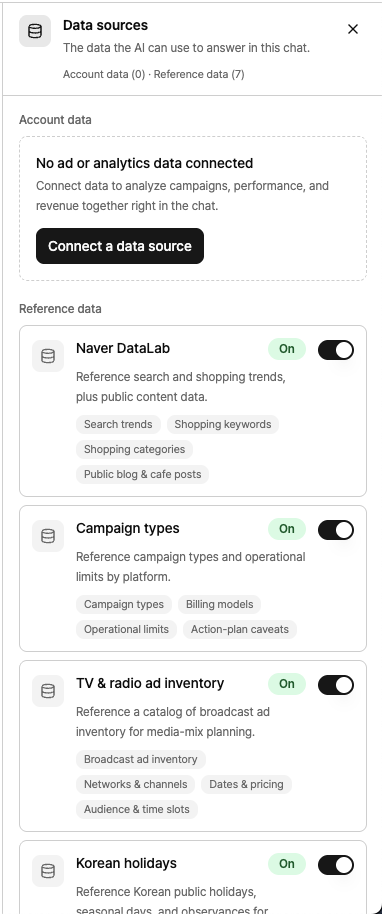Click the Naver DataLab database icon
Screen dimensions: 382x914
click(48, 356)
